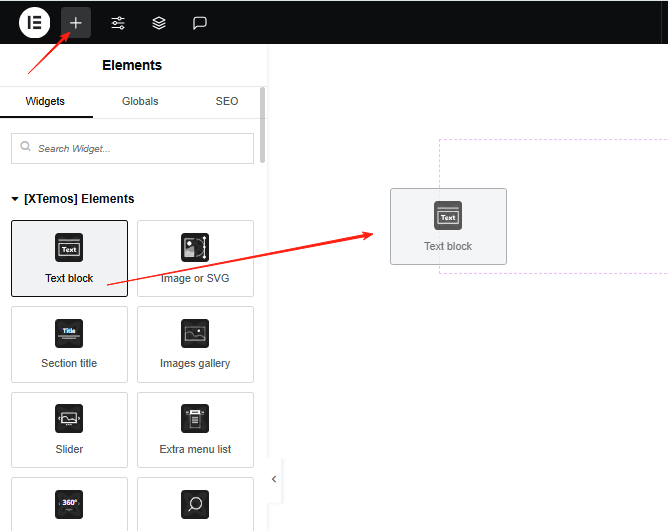This screenshot has width=668, height=531.
Task: Collapse the [XTemos] Elements section
Action: point(15,199)
